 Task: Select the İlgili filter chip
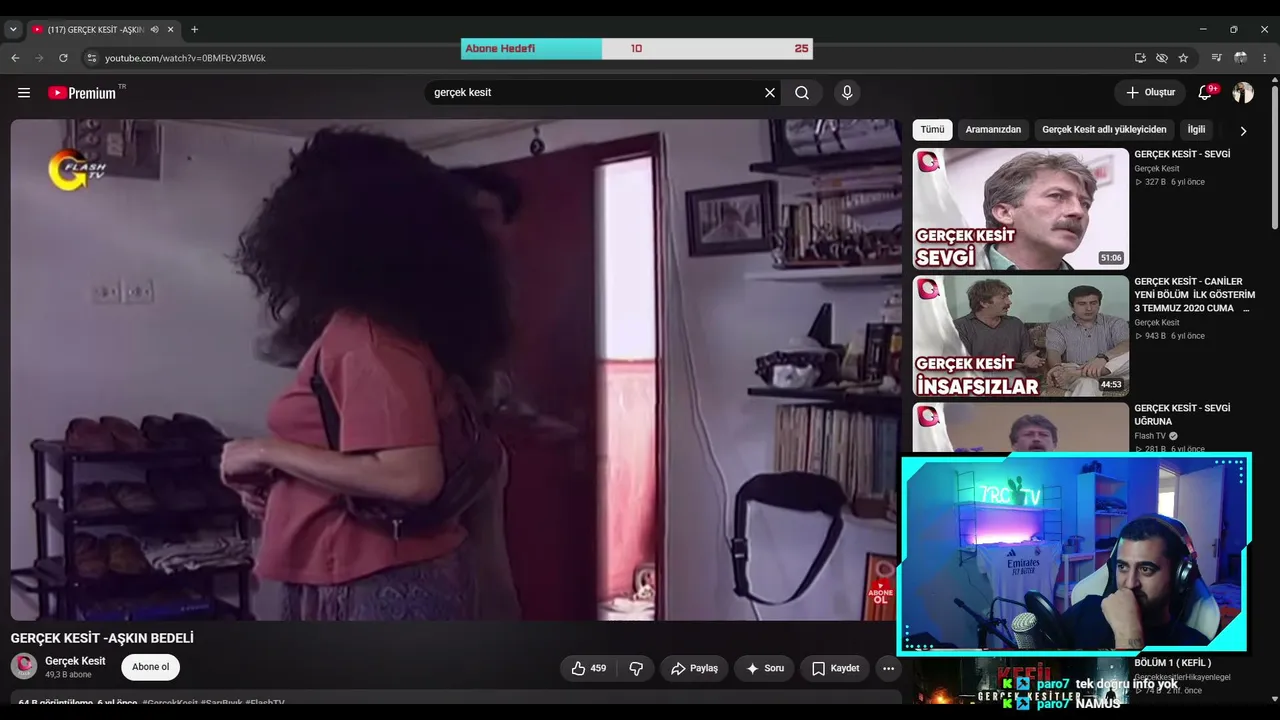(1196, 130)
